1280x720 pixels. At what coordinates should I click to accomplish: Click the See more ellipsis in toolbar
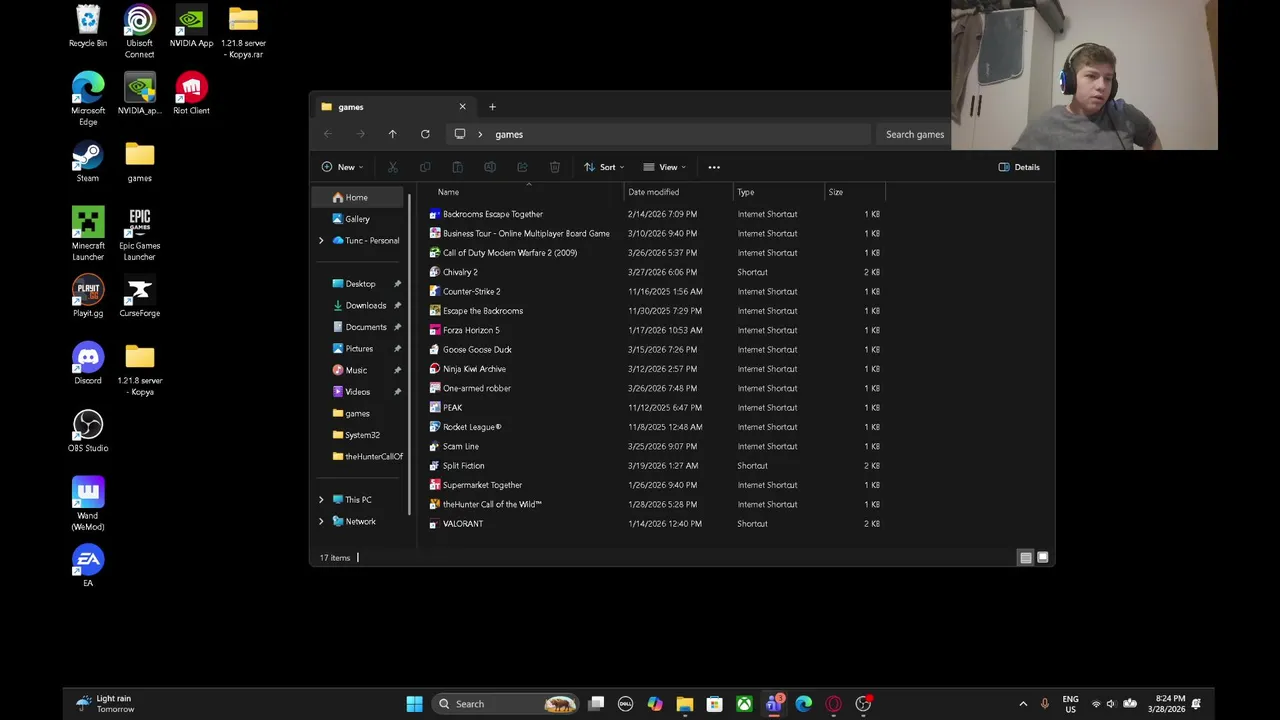(714, 167)
